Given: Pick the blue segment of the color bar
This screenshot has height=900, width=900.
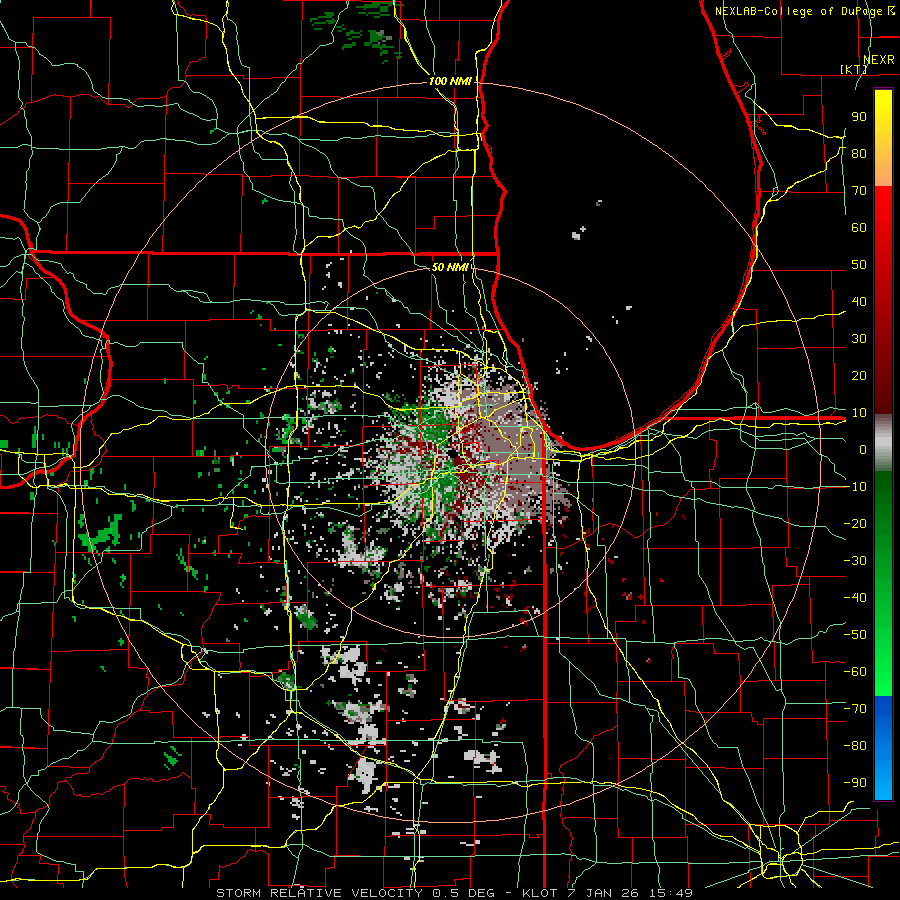Looking at the screenshot, I should [883, 747].
